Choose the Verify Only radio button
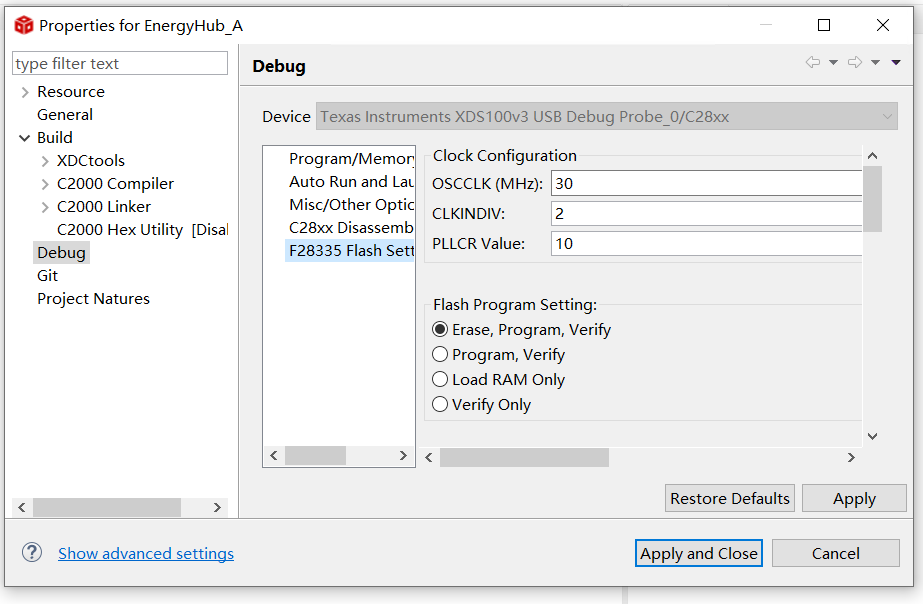923x604 pixels. (440, 405)
